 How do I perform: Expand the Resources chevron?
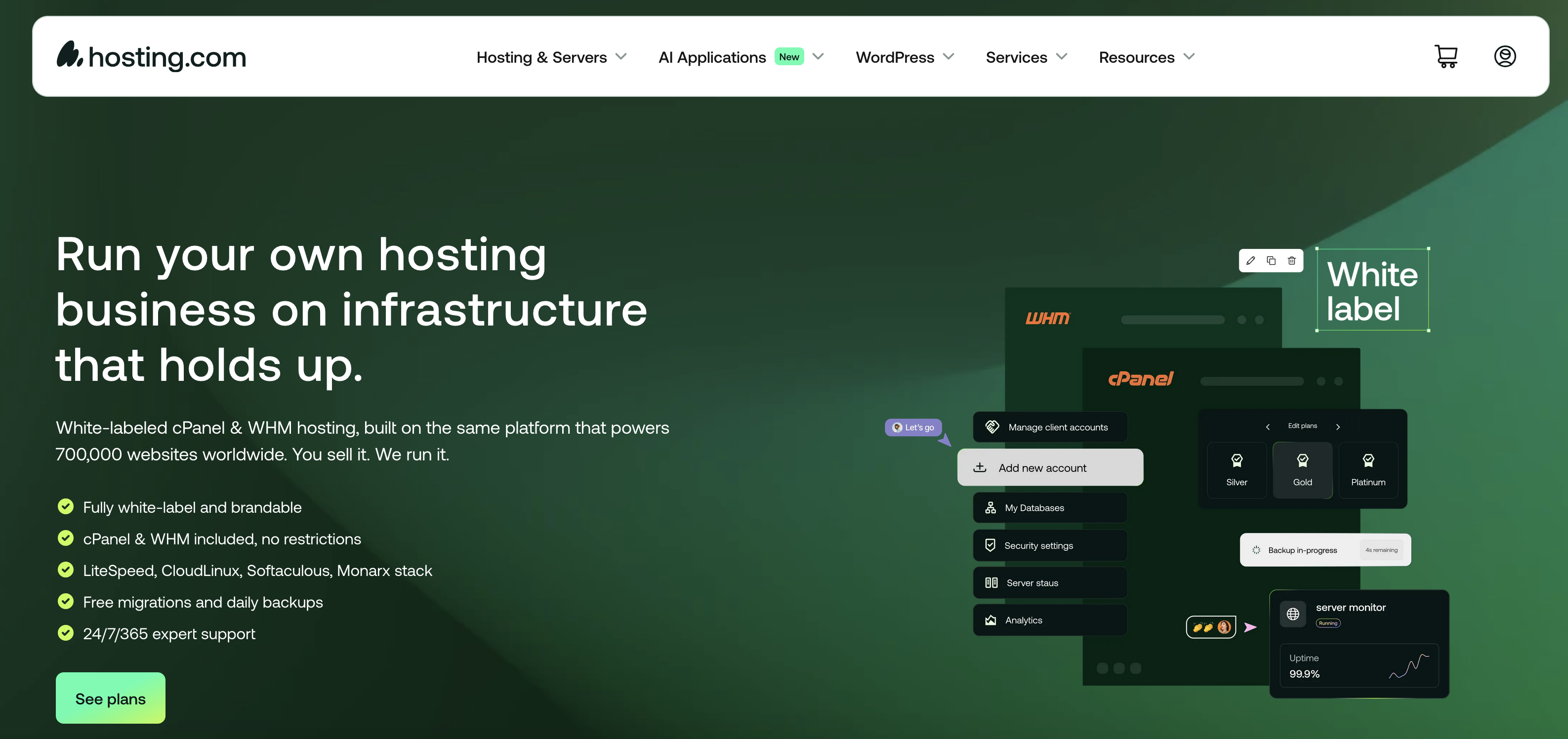1189,57
